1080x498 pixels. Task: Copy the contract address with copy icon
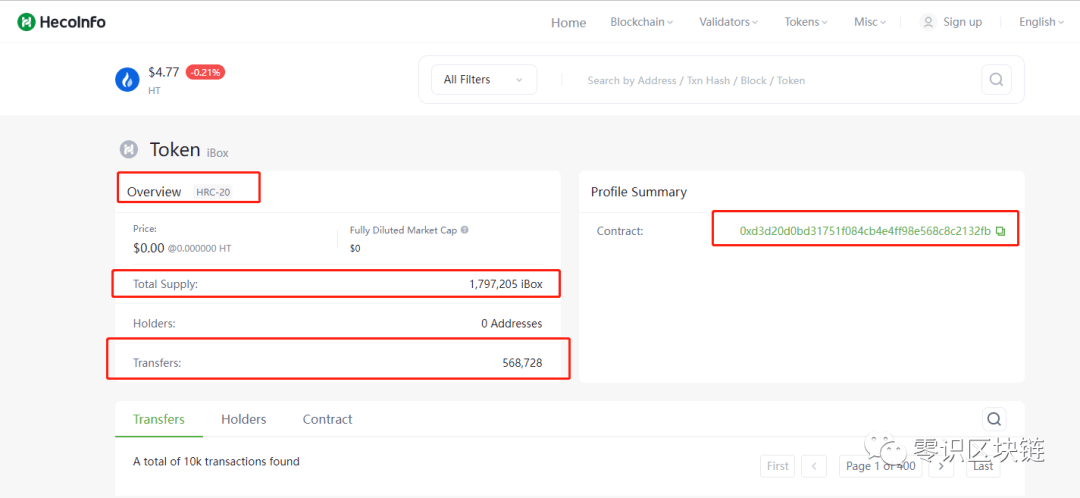coord(1000,231)
